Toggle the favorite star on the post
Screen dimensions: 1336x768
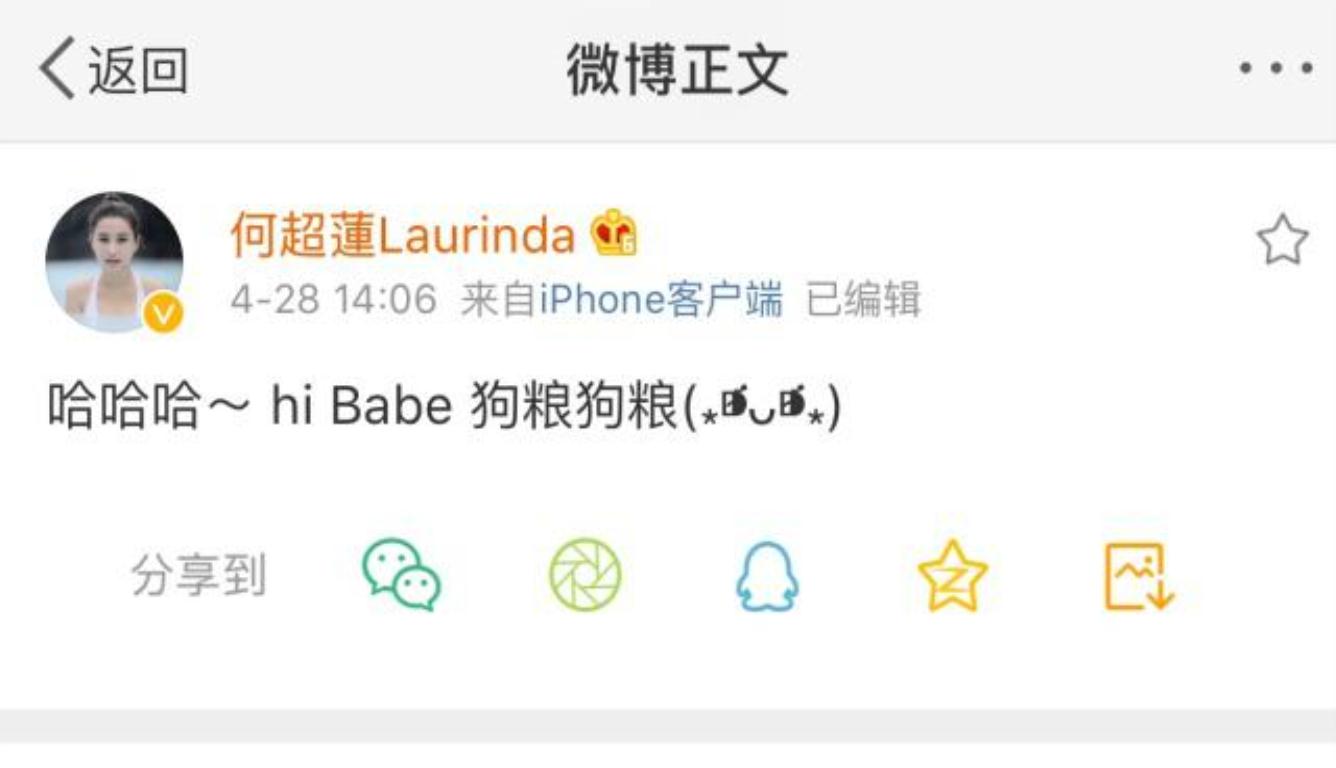[1282, 240]
